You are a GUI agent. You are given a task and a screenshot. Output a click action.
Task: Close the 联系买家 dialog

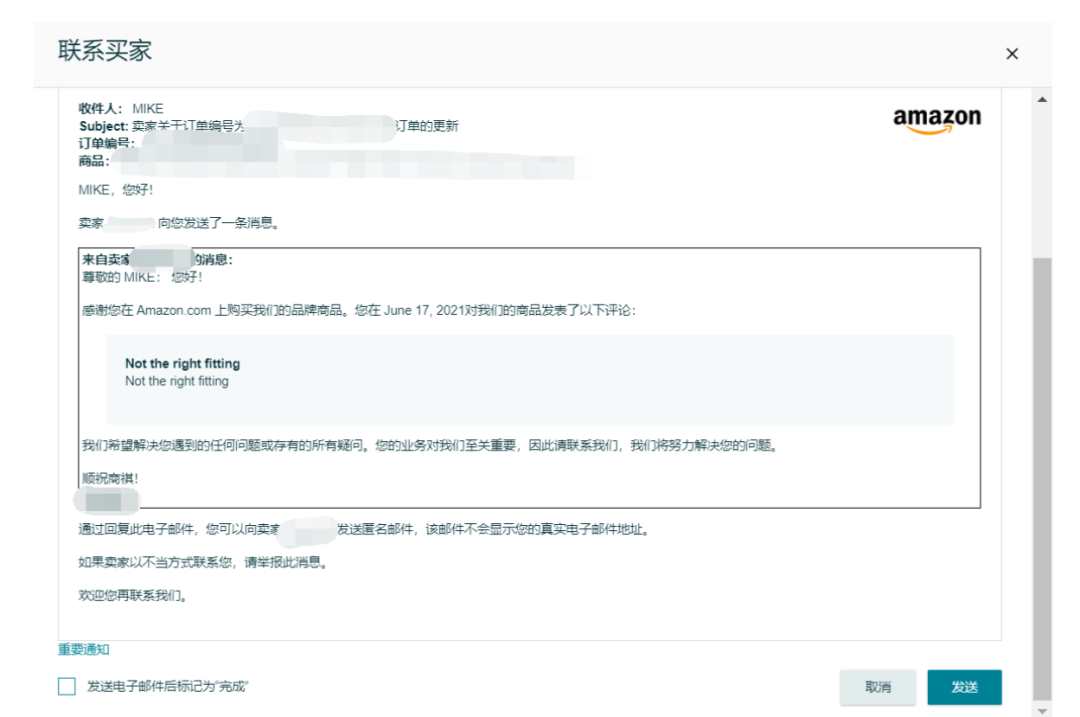(1013, 53)
